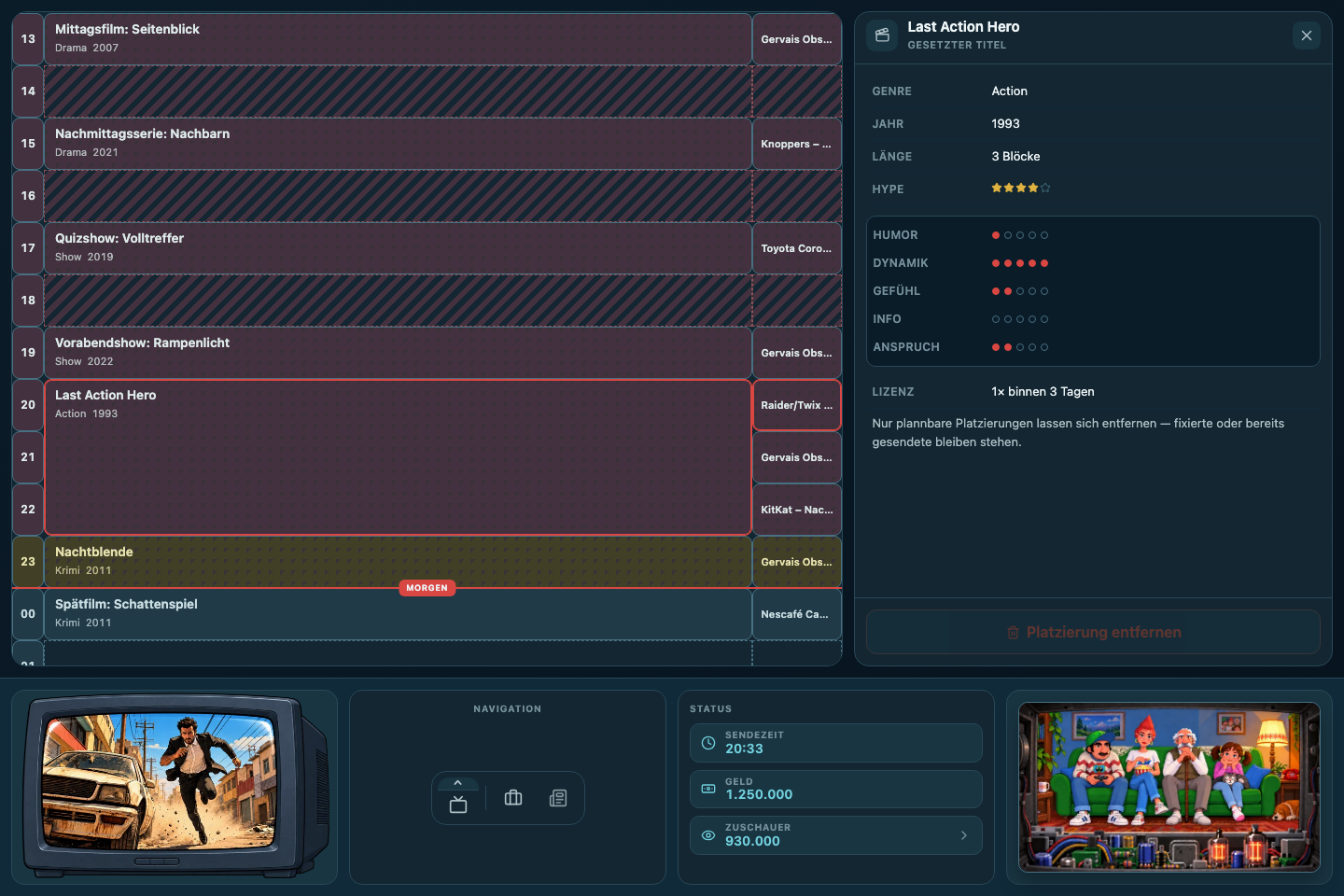1344x896 pixels.
Task: Click the Knoppers ad slot at 15
Action: coord(797,144)
